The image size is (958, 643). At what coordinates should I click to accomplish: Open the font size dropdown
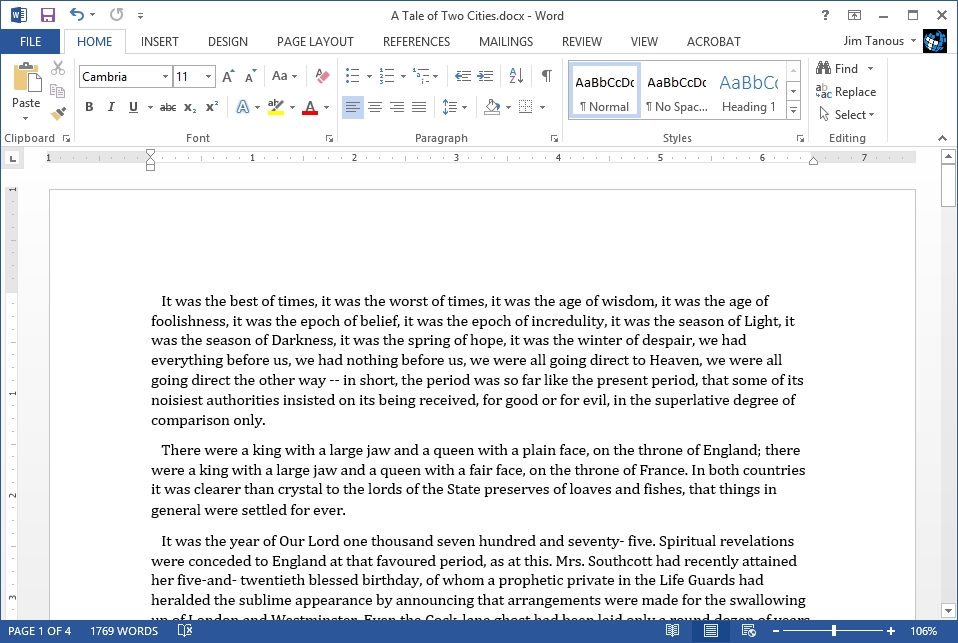coord(208,76)
